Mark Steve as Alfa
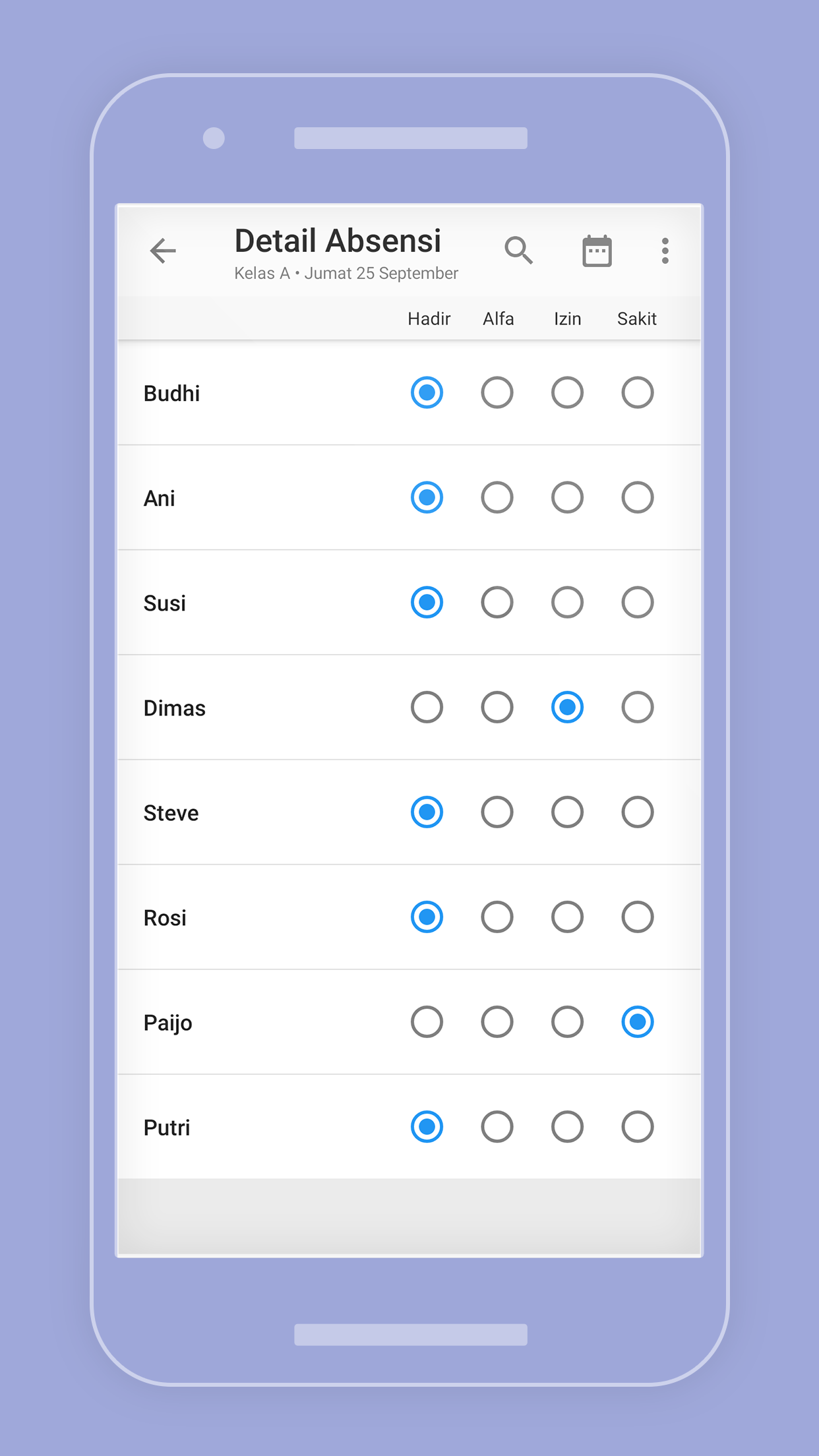The width and height of the screenshot is (819, 1456). (497, 812)
